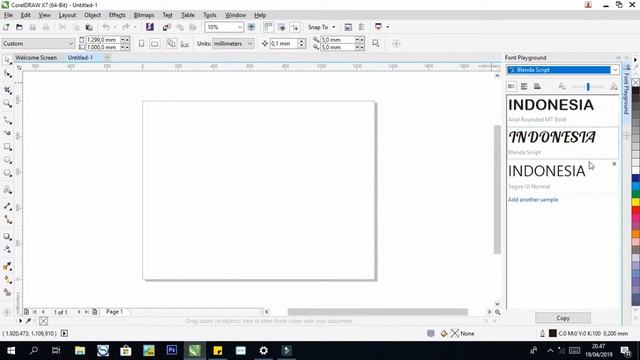The width and height of the screenshot is (640, 360).
Task: Select the Arial Rounded INDONESIA sample
Action: [562, 111]
